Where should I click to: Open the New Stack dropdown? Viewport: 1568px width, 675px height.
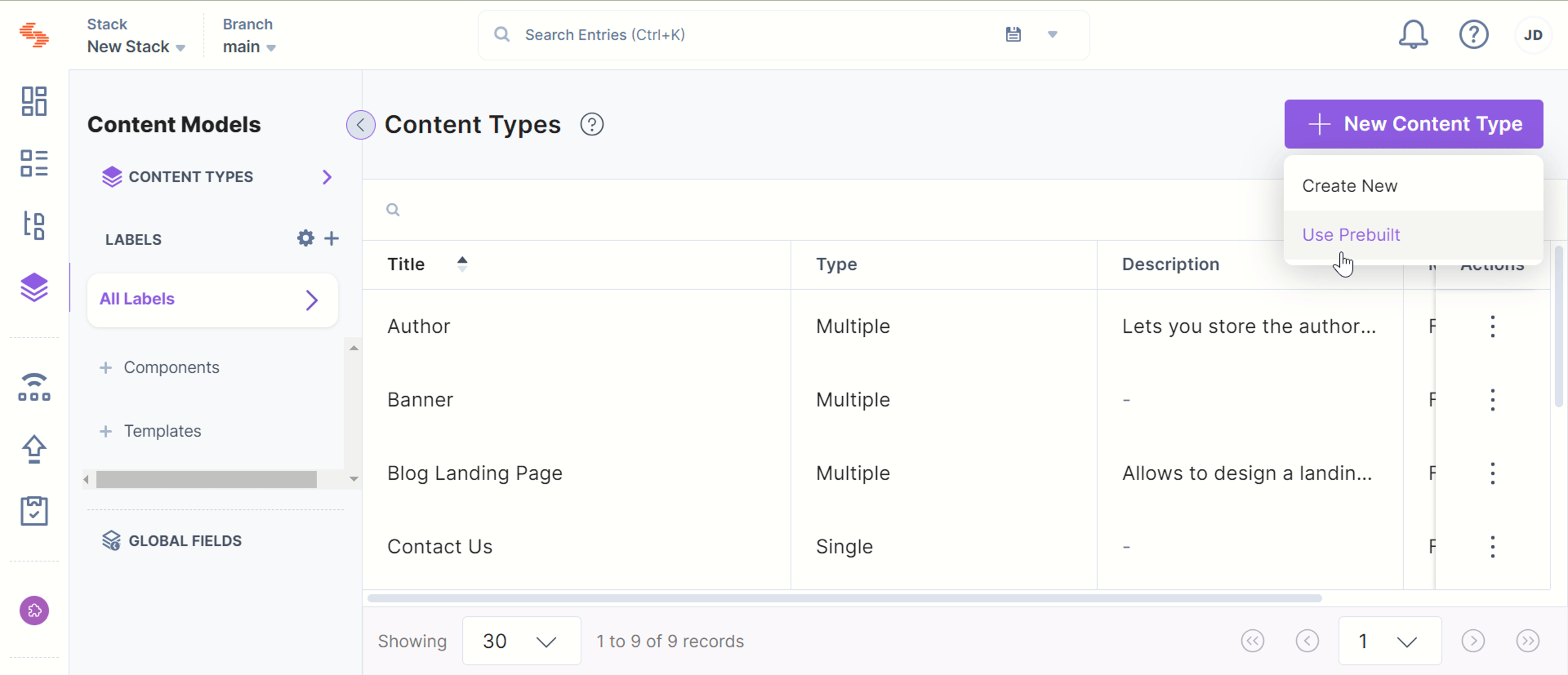point(136,47)
